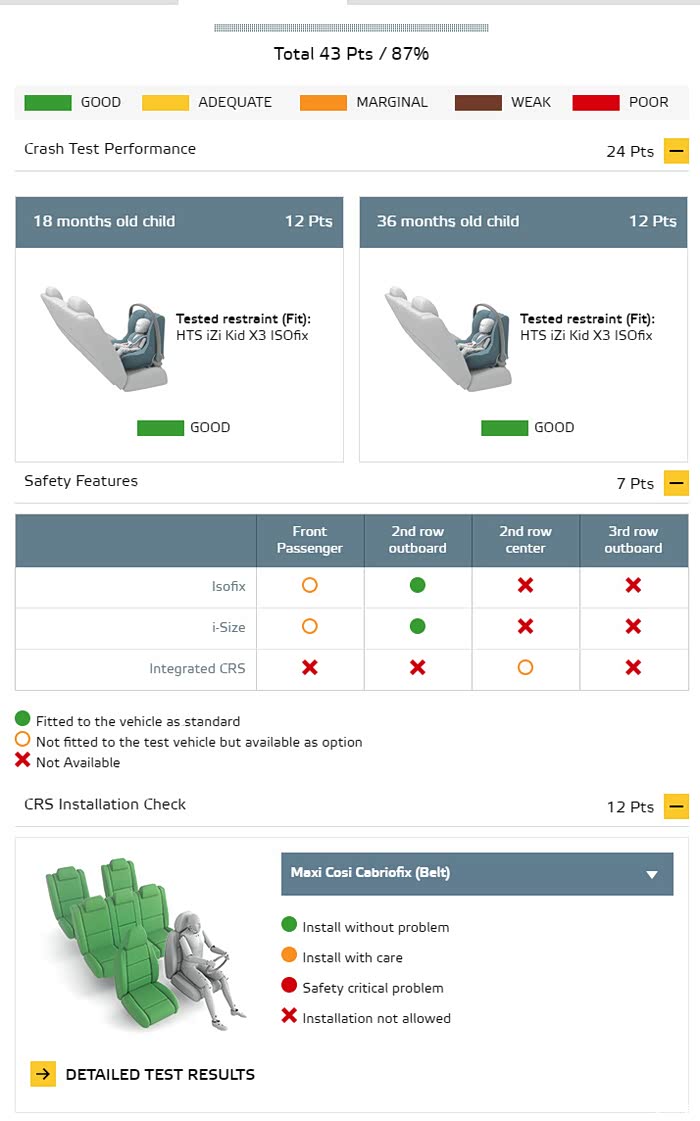Open the Detailed Test Results link
The width and height of the screenshot is (700, 1121).
pos(160,1074)
